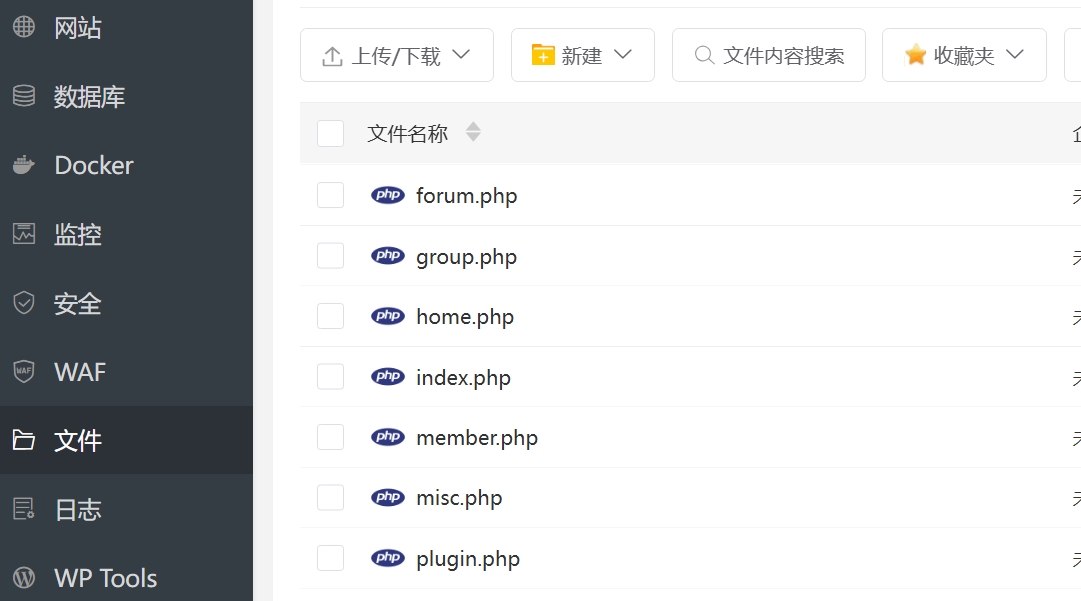
Task: Click the security shield checkmark icon
Action: (24, 303)
